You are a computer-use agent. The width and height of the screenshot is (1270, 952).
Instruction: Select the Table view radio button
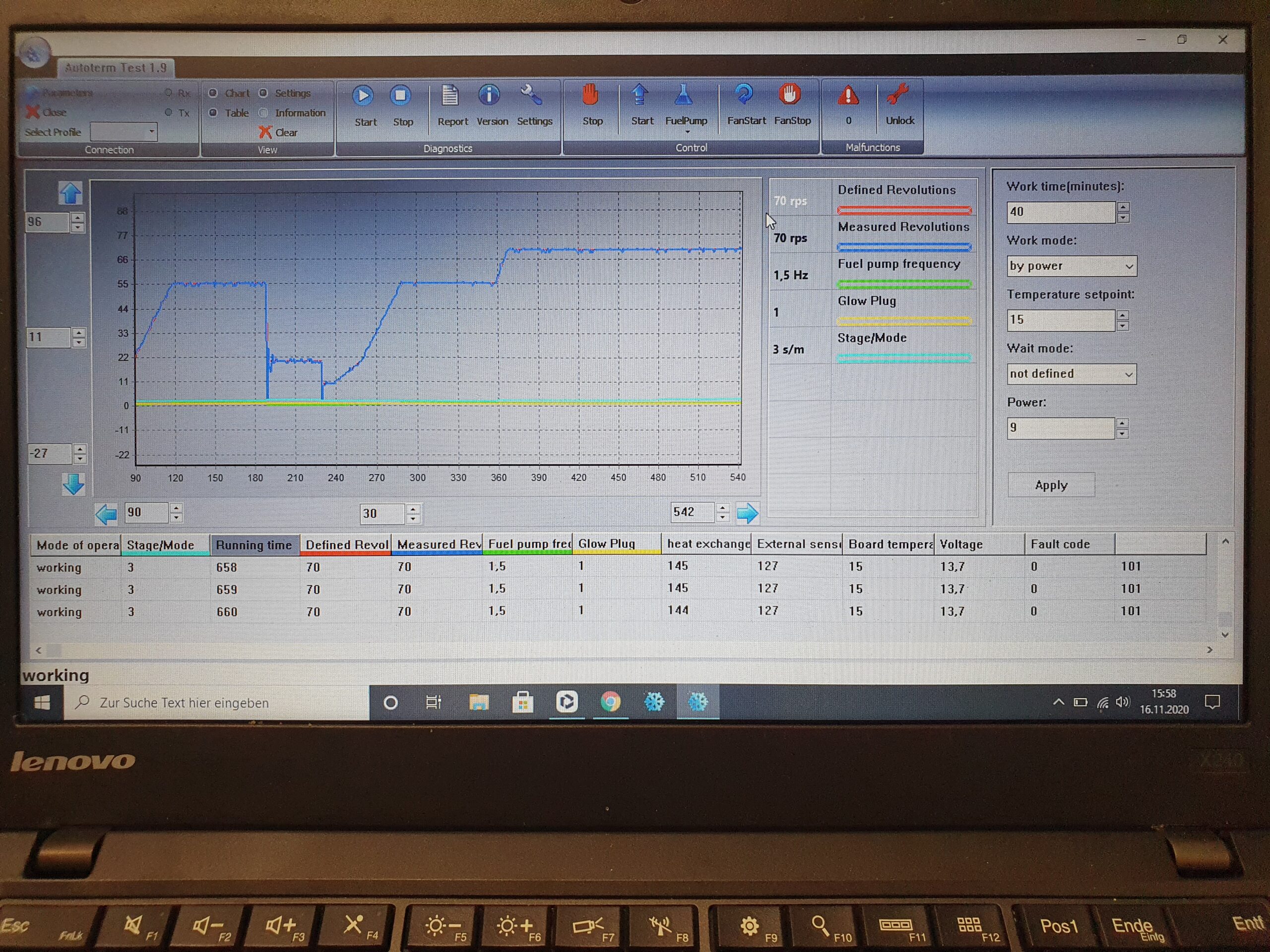[213, 113]
